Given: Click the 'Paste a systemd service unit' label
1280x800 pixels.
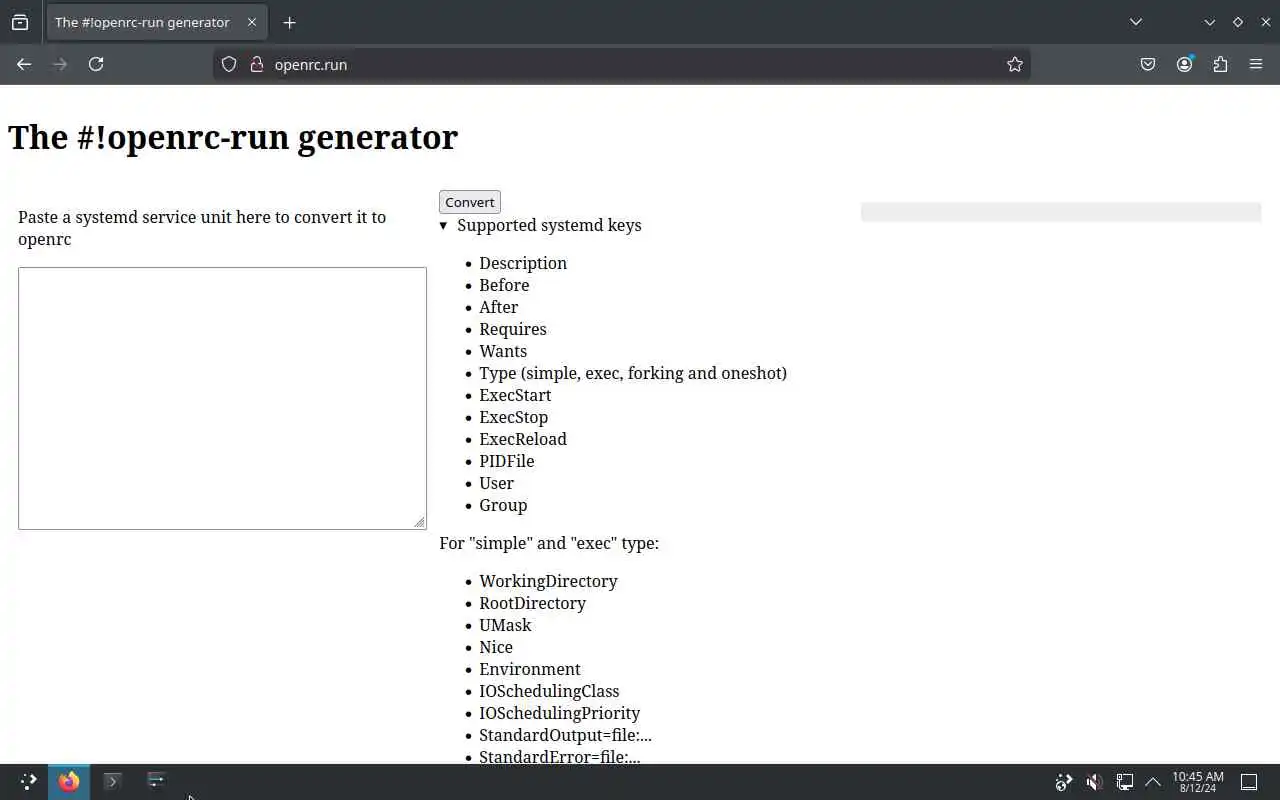Looking at the screenshot, I should pyautogui.click(x=202, y=228).
